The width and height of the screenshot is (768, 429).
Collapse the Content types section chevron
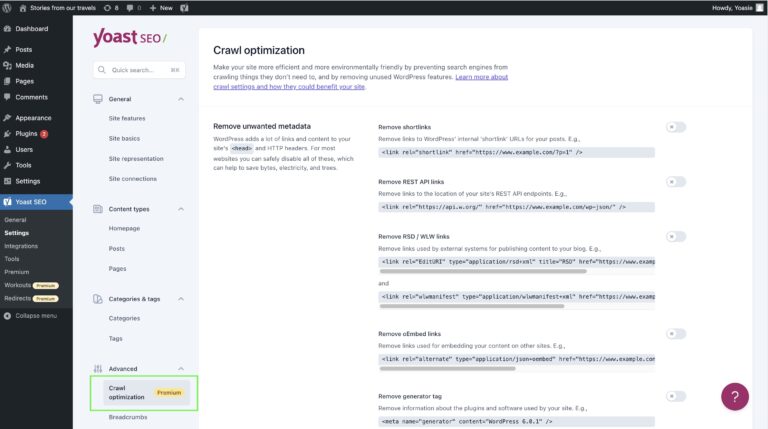(181, 209)
